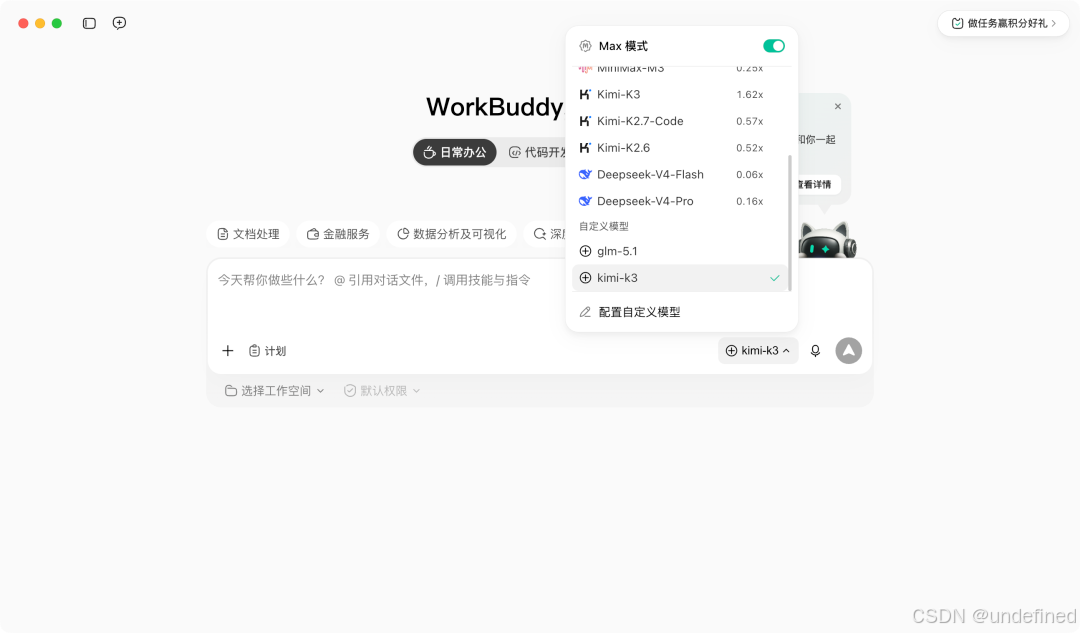Click the Kimi-K2.6 logo icon
The image size is (1080, 633).
(585, 148)
